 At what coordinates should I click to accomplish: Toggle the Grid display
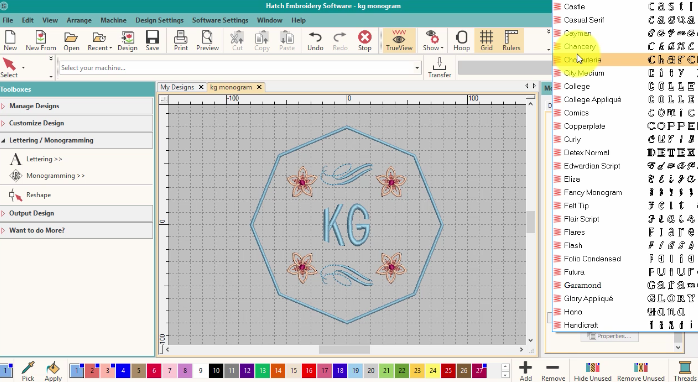click(486, 40)
